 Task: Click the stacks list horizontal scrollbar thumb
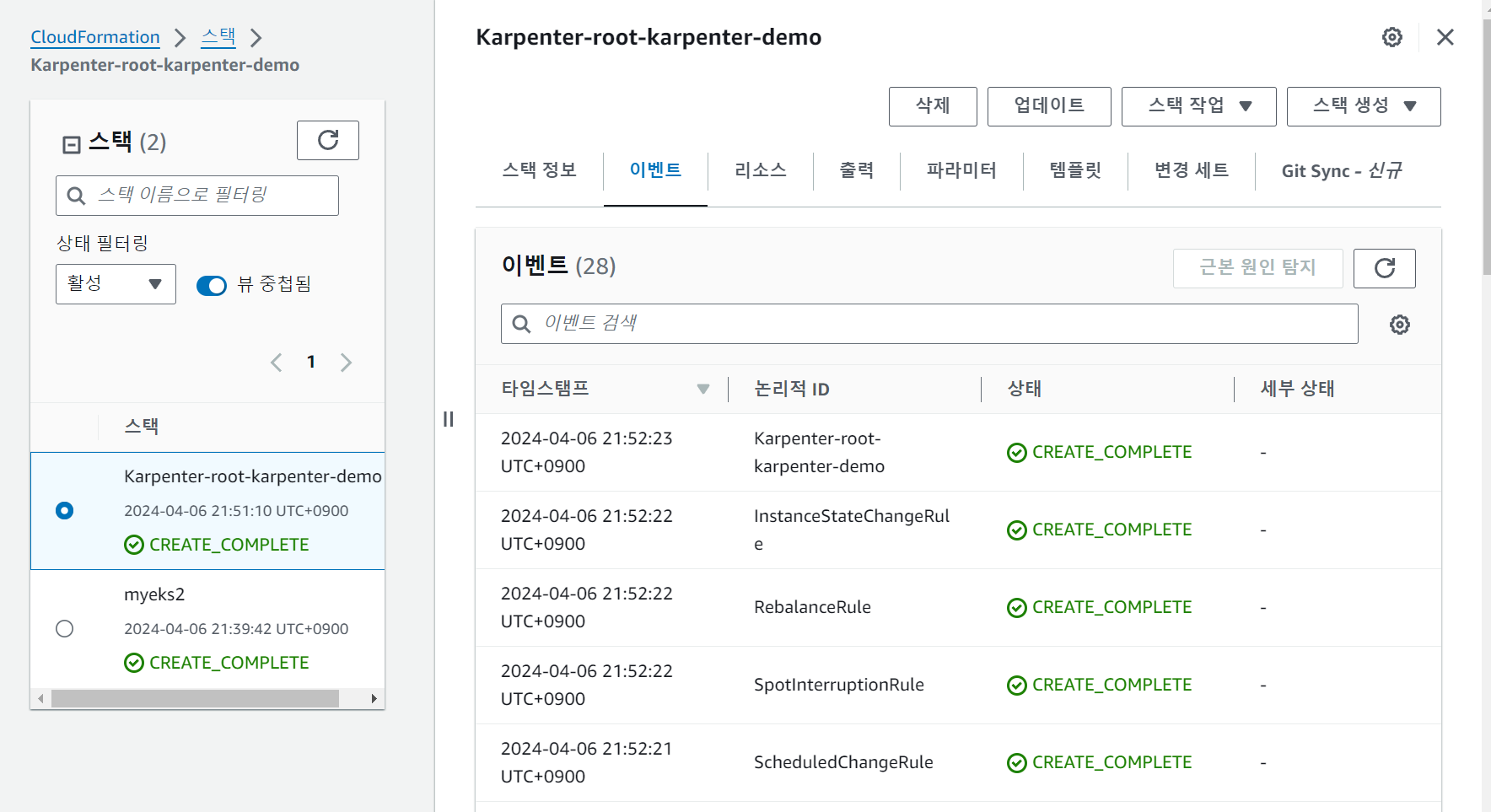pos(195,699)
